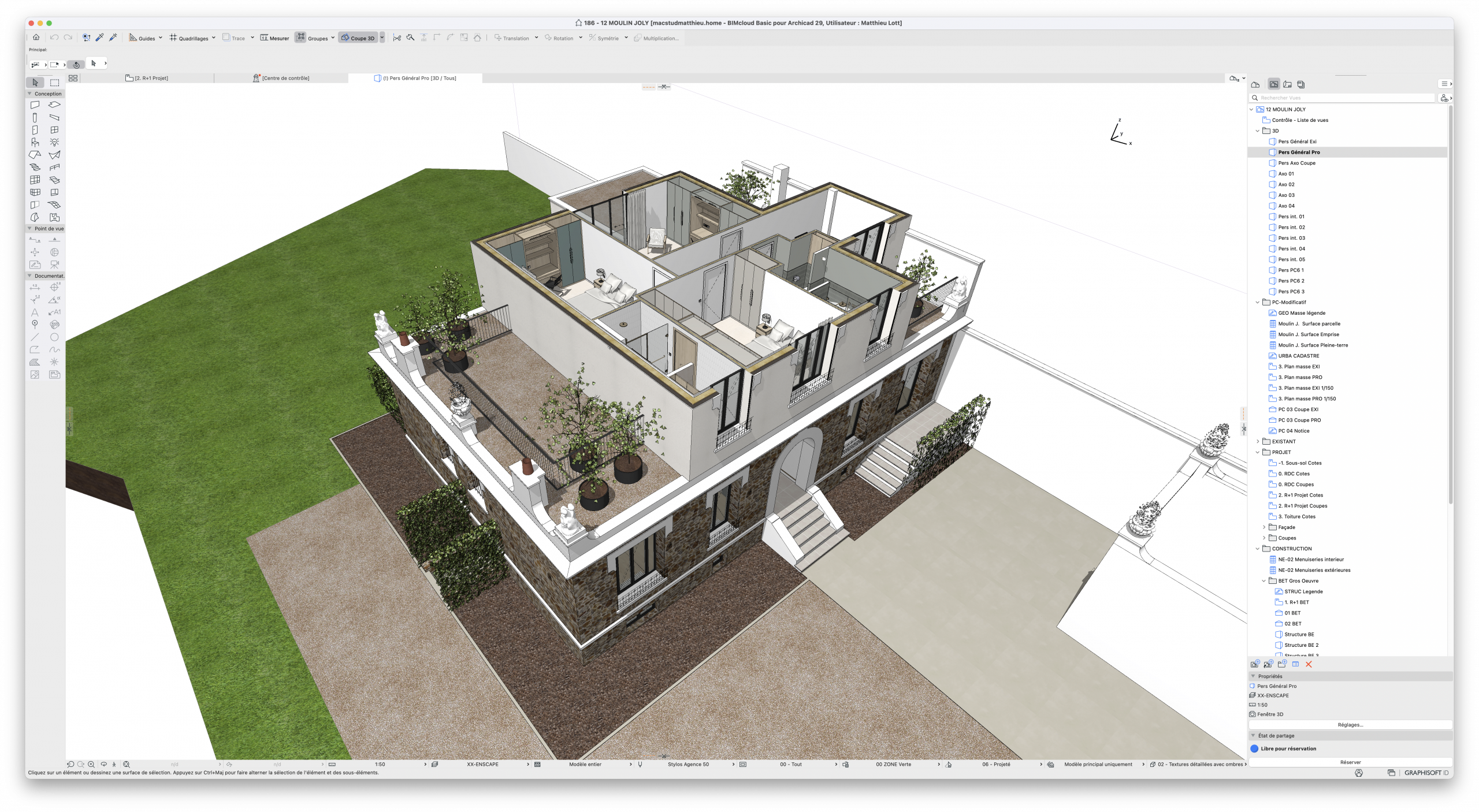1479x812 pixels.
Task: Pick the Camera tool in Point de vue
Action: [54, 265]
